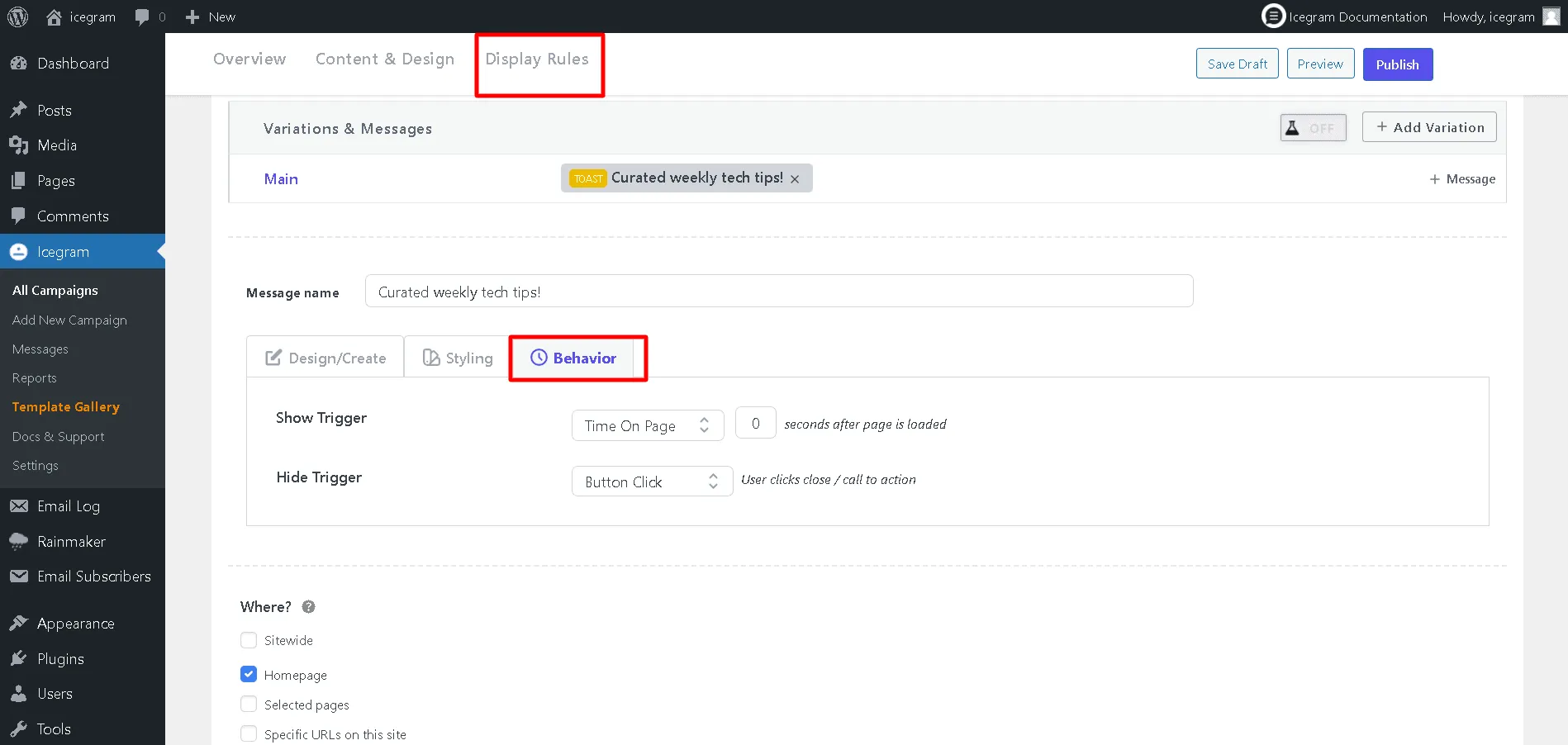Click the Media library icon
The height and width of the screenshot is (745, 1568).
point(19,145)
